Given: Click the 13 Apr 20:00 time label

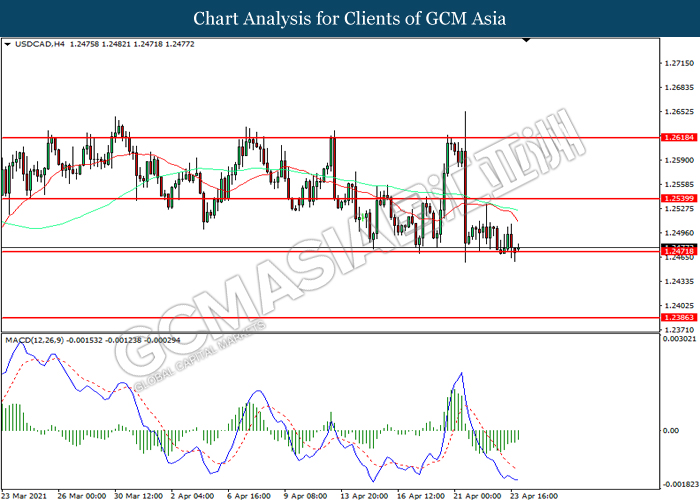Looking at the screenshot, I should coord(364,496).
